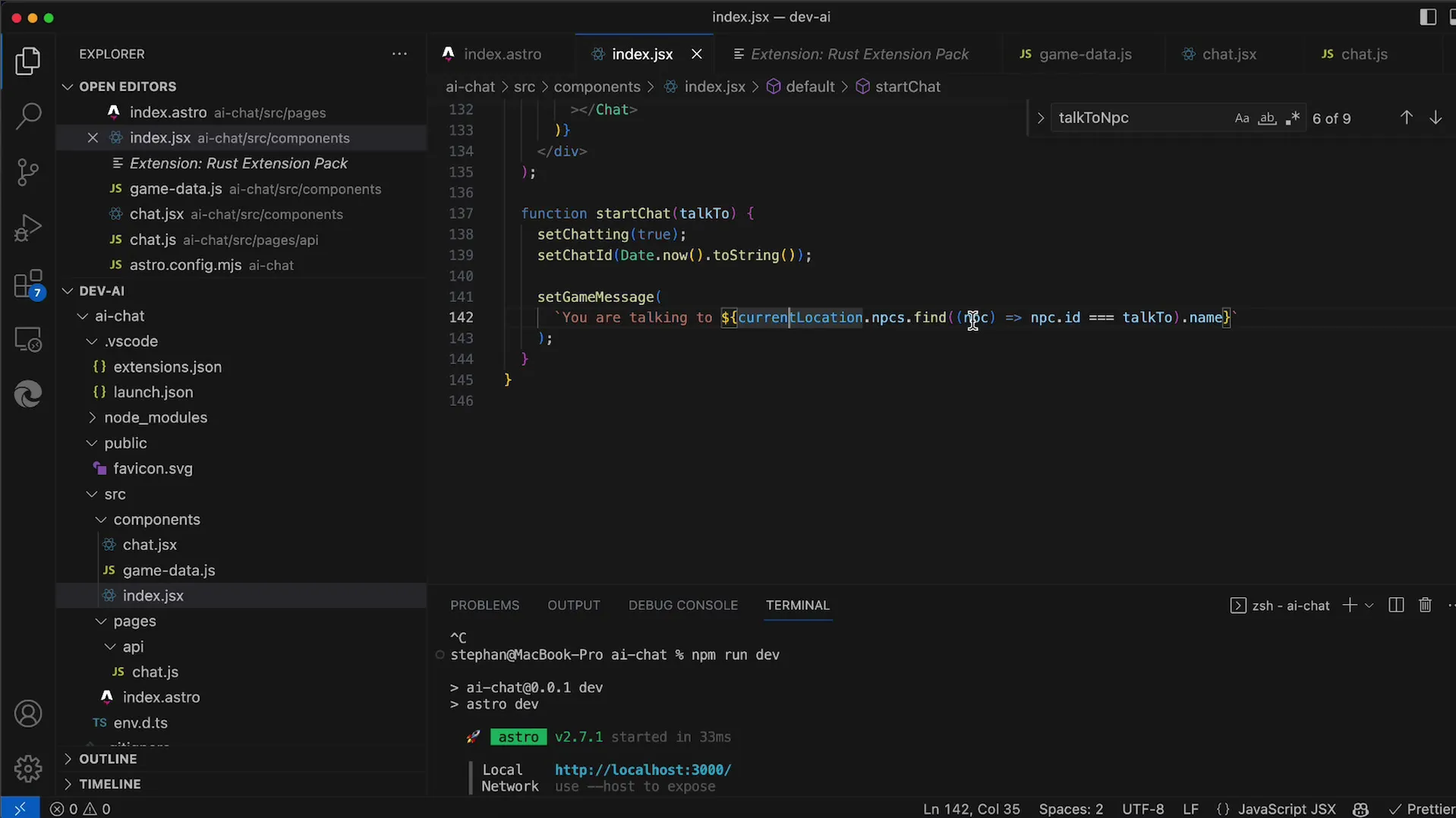
Task: Click the Prettier status bar item
Action: coord(1420,809)
